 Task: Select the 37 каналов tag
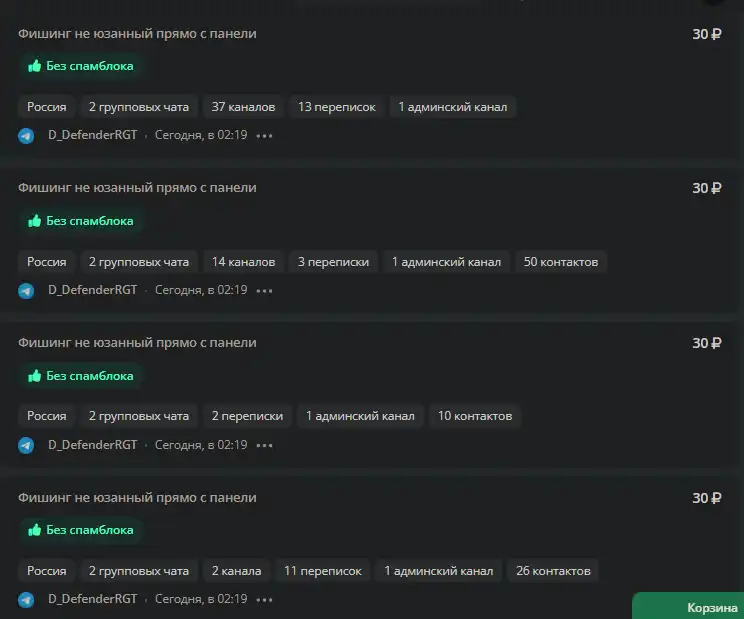[x=243, y=107]
